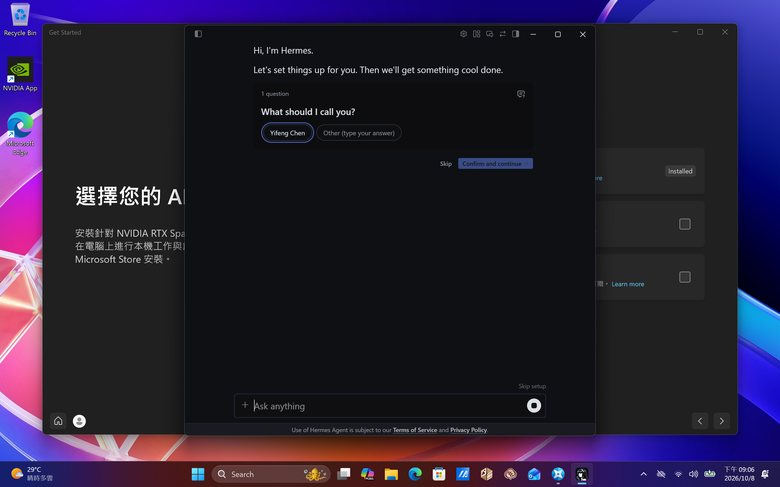780x487 pixels.
Task: Click the weather widget showing 29°C
Action: pos(32,474)
